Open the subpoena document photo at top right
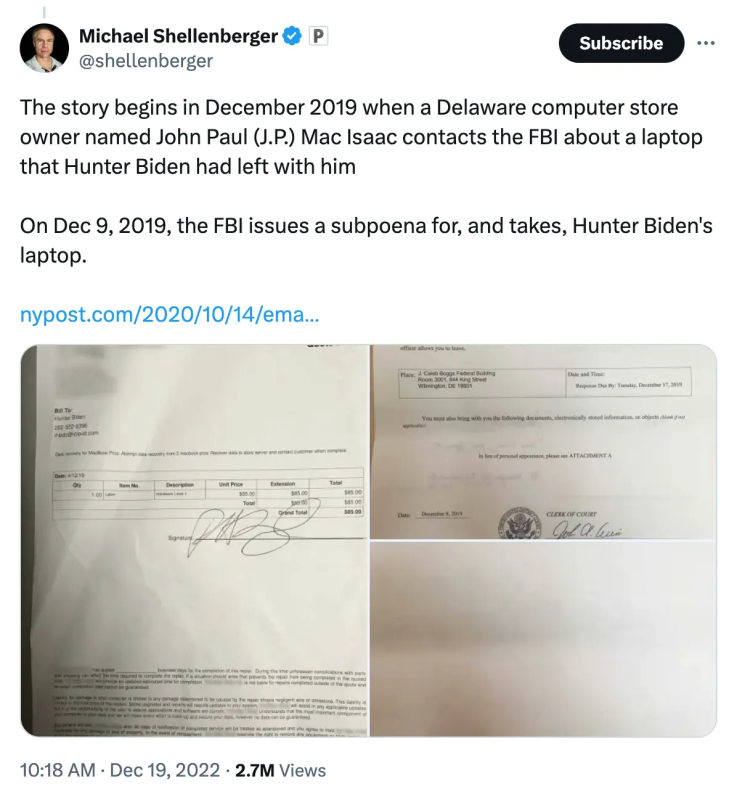Image resolution: width=737 pixels, height=800 pixels. pos(543,441)
